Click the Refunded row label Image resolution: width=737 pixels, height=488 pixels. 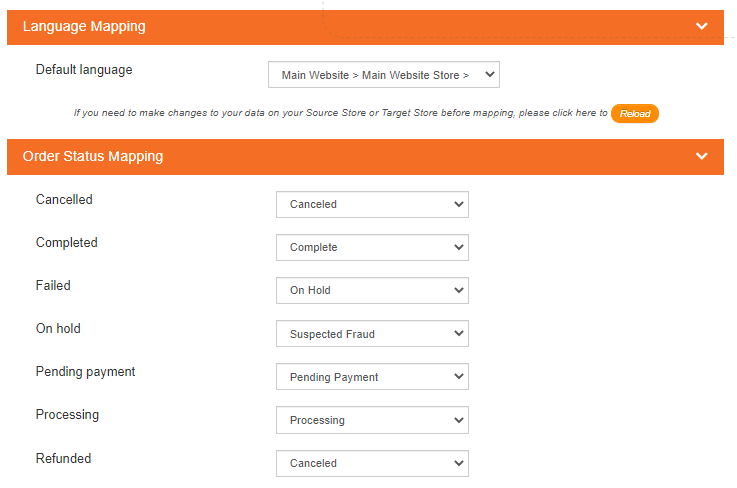coord(63,458)
